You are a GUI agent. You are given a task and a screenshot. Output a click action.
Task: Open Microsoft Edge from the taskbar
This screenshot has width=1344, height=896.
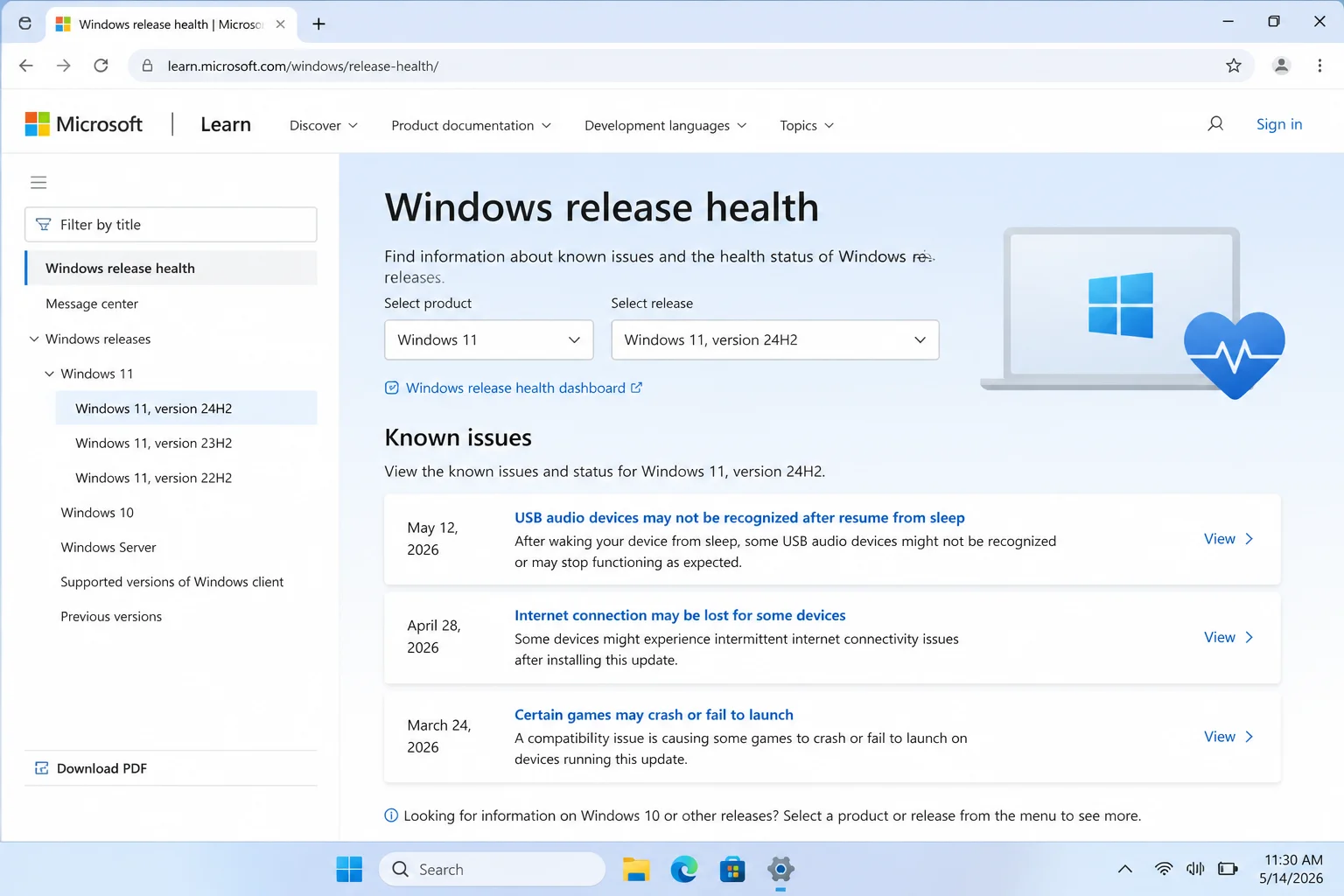click(x=684, y=869)
